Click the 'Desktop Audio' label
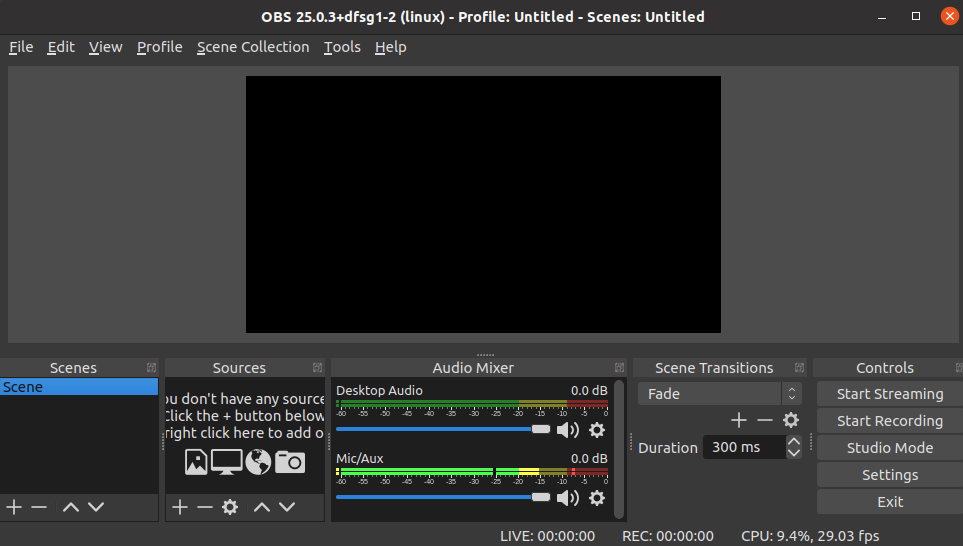The image size is (963, 546). [x=379, y=391]
